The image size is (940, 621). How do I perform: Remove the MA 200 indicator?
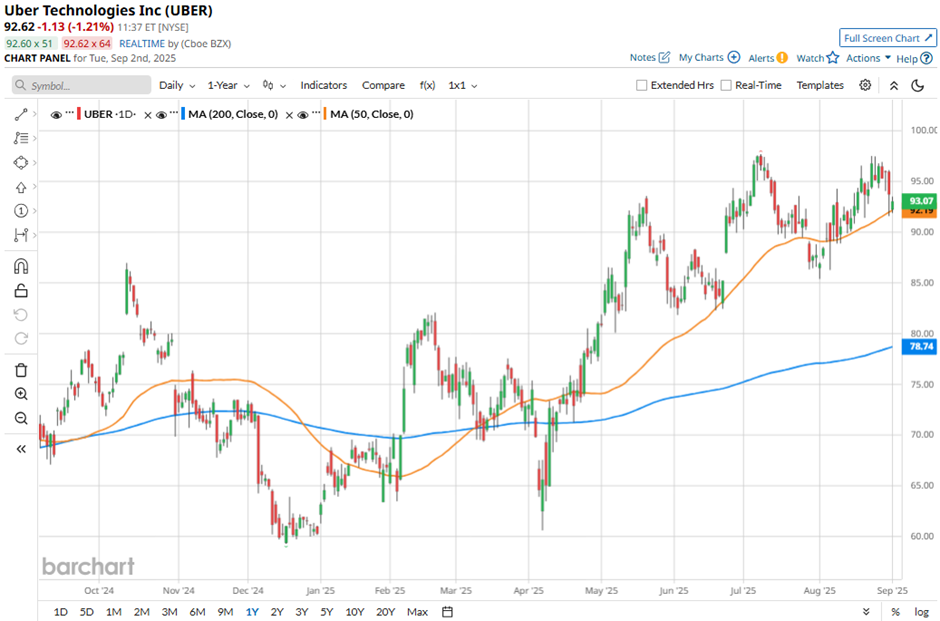(x=289, y=114)
